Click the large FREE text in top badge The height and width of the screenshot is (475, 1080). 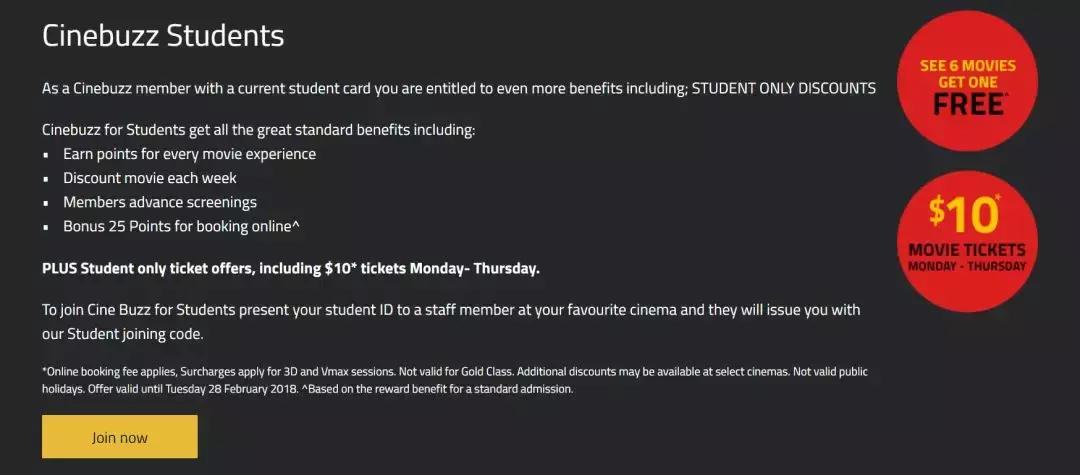coord(967,103)
